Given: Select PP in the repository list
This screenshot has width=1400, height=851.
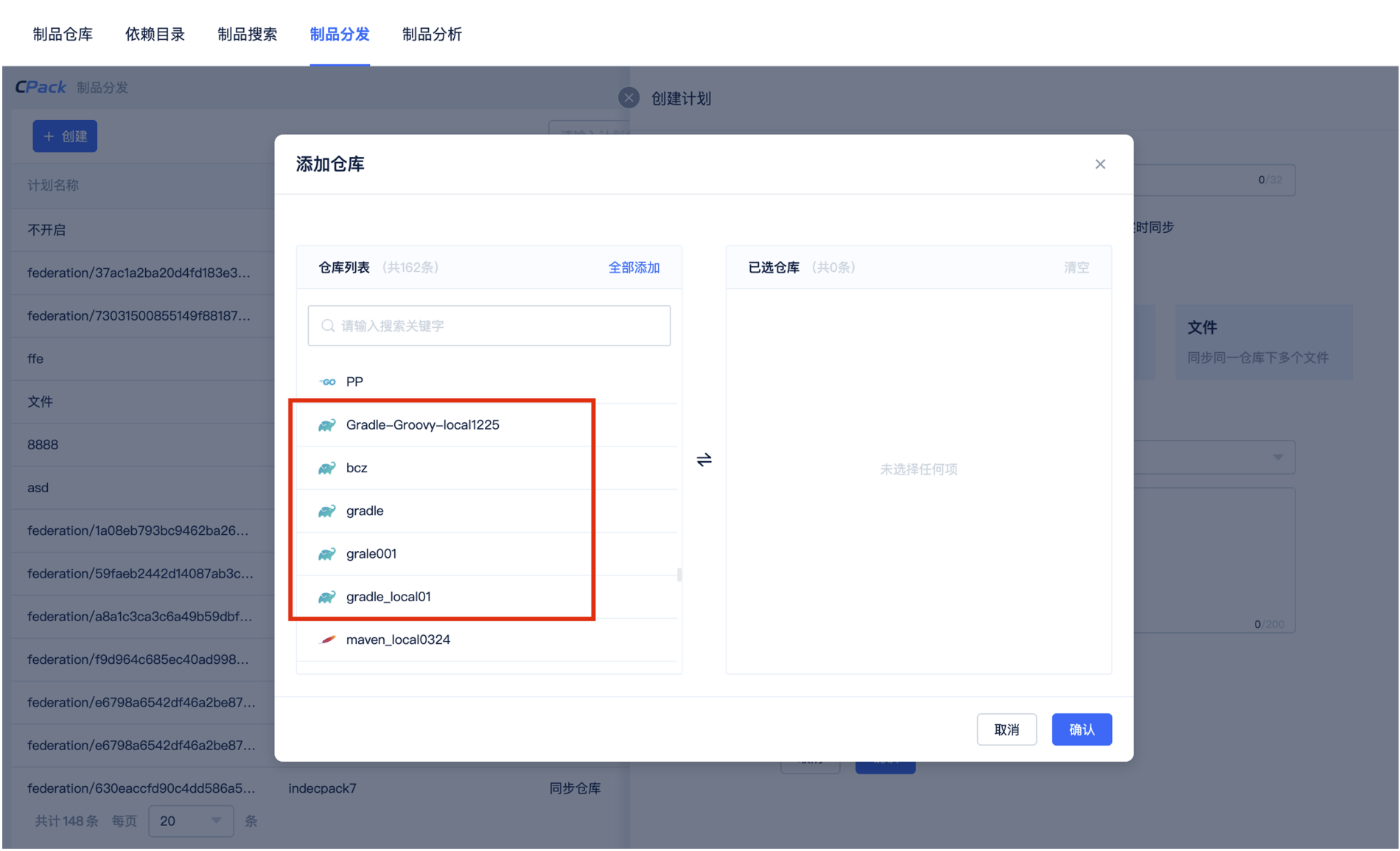Looking at the screenshot, I should point(487,382).
